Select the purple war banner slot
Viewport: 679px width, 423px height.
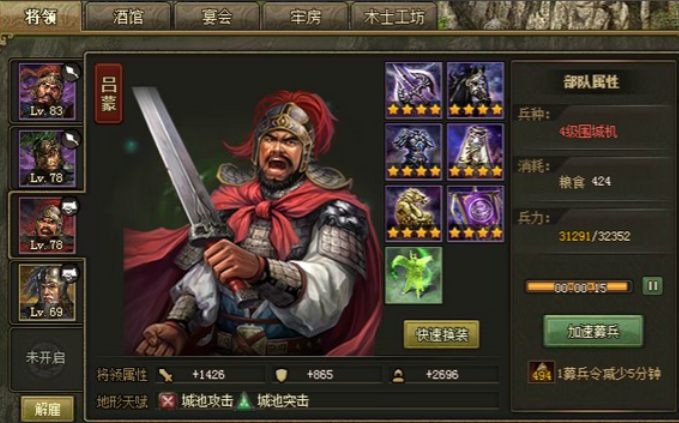pos(475,213)
